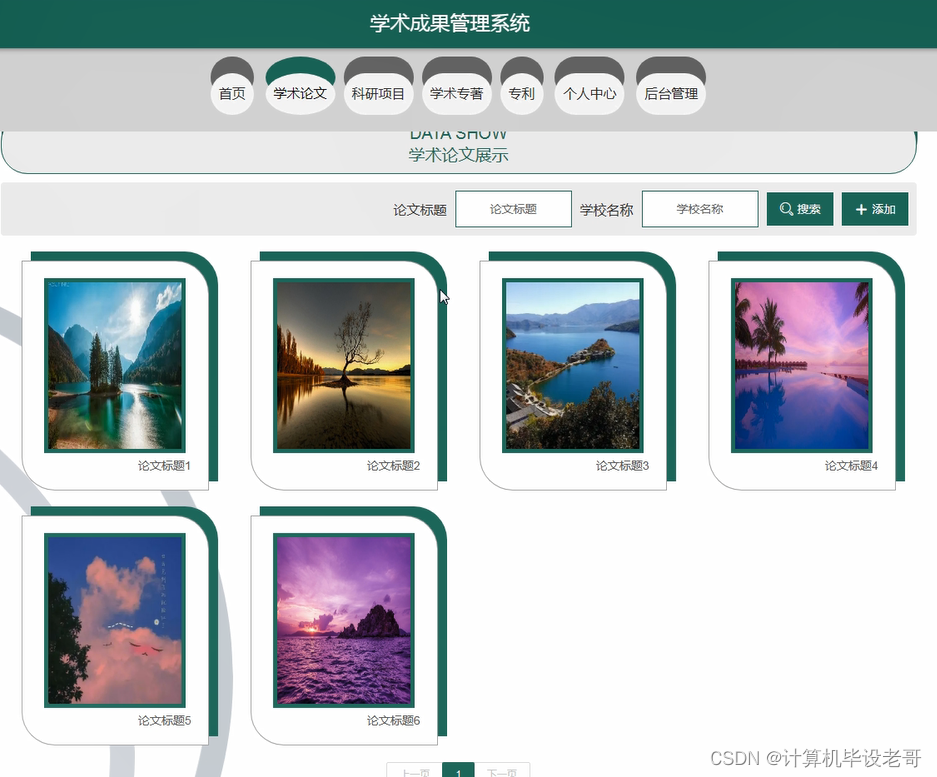Click the 学术成果管理系统 header title
This screenshot has height=777, width=937.
pyautogui.click(x=449, y=23)
